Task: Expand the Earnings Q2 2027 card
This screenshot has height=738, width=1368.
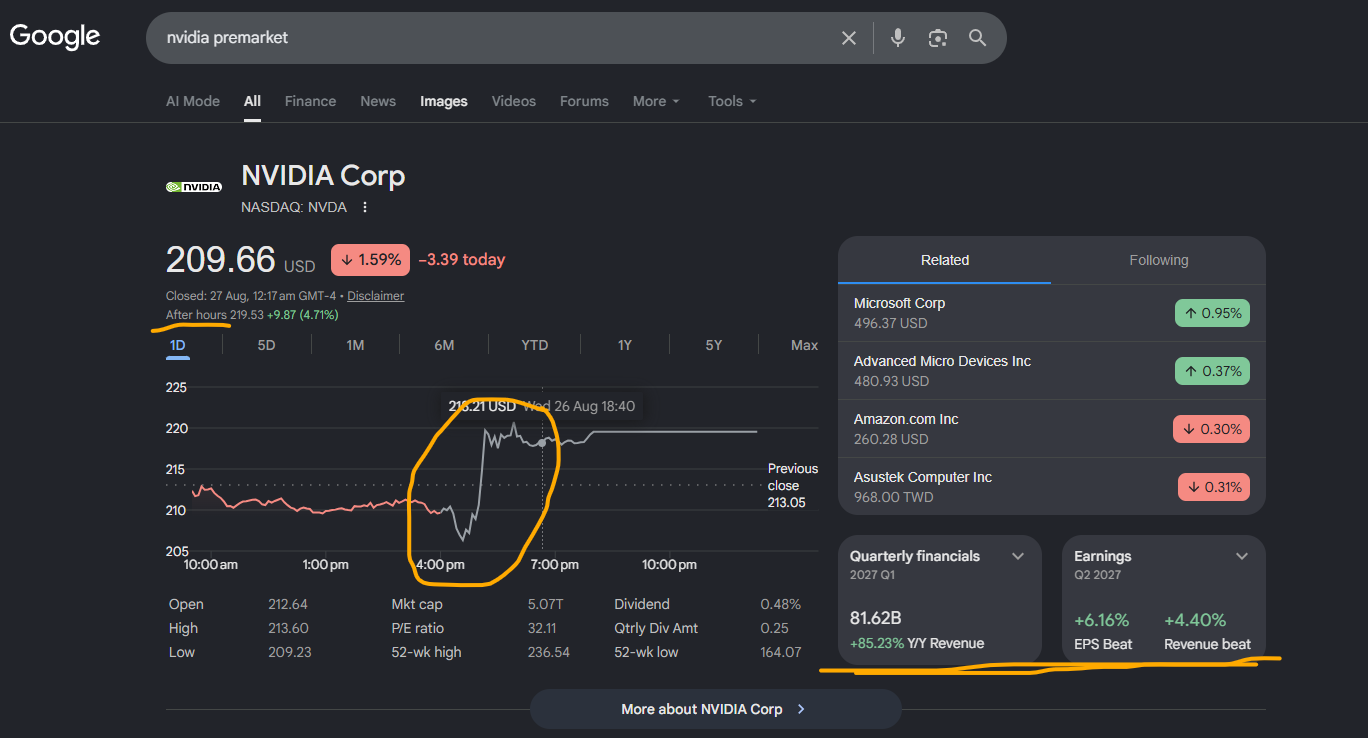Action: click(x=1242, y=556)
